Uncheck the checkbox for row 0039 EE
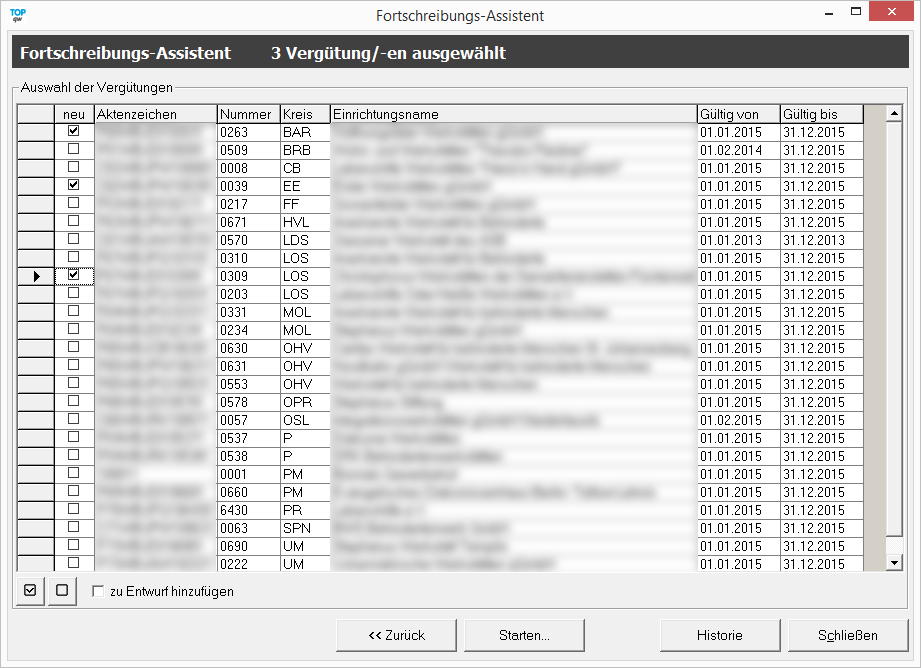Image resolution: width=921 pixels, height=668 pixels. pyautogui.click(x=73, y=186)
